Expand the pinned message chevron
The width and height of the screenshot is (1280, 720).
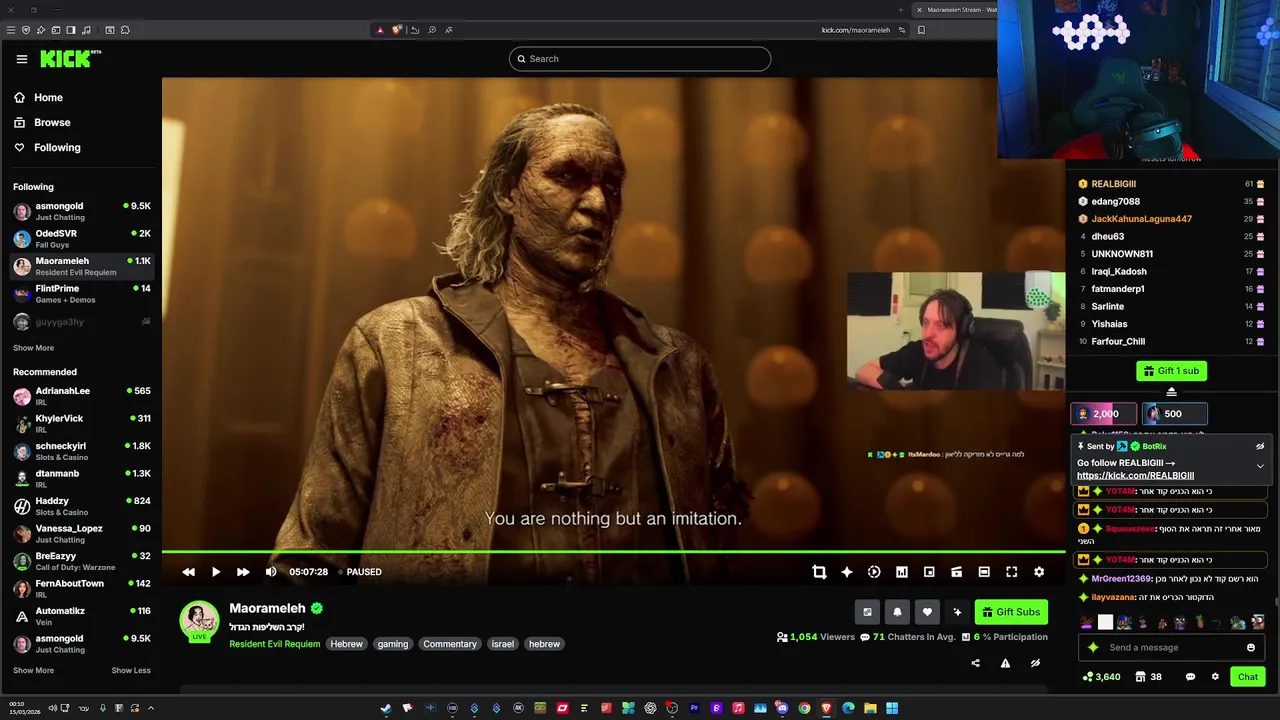pos(1260,466)
